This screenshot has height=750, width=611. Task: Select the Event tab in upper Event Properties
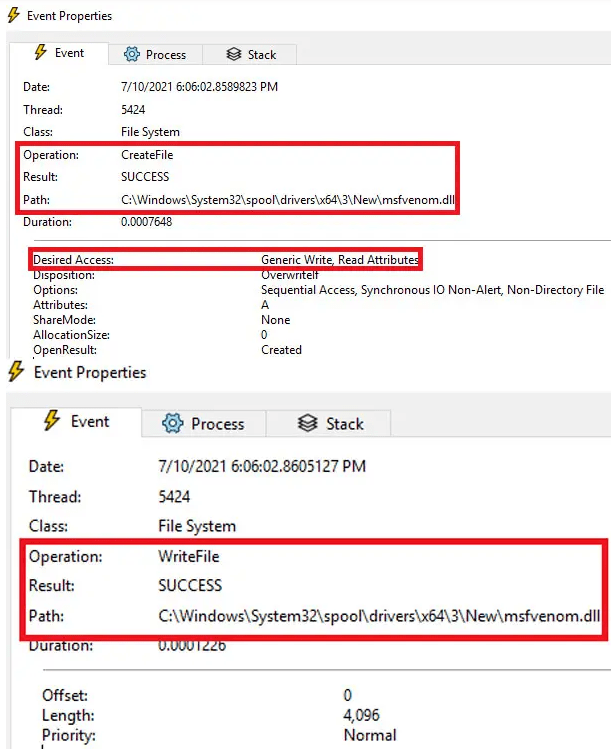click(59, 53)
